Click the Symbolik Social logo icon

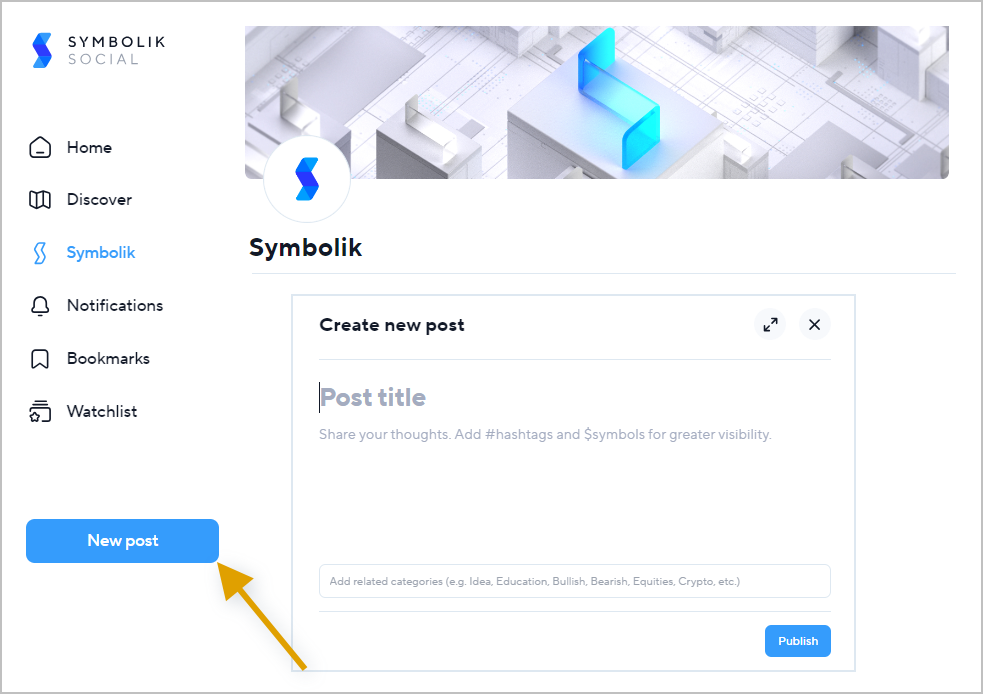[x=42, y=50]
